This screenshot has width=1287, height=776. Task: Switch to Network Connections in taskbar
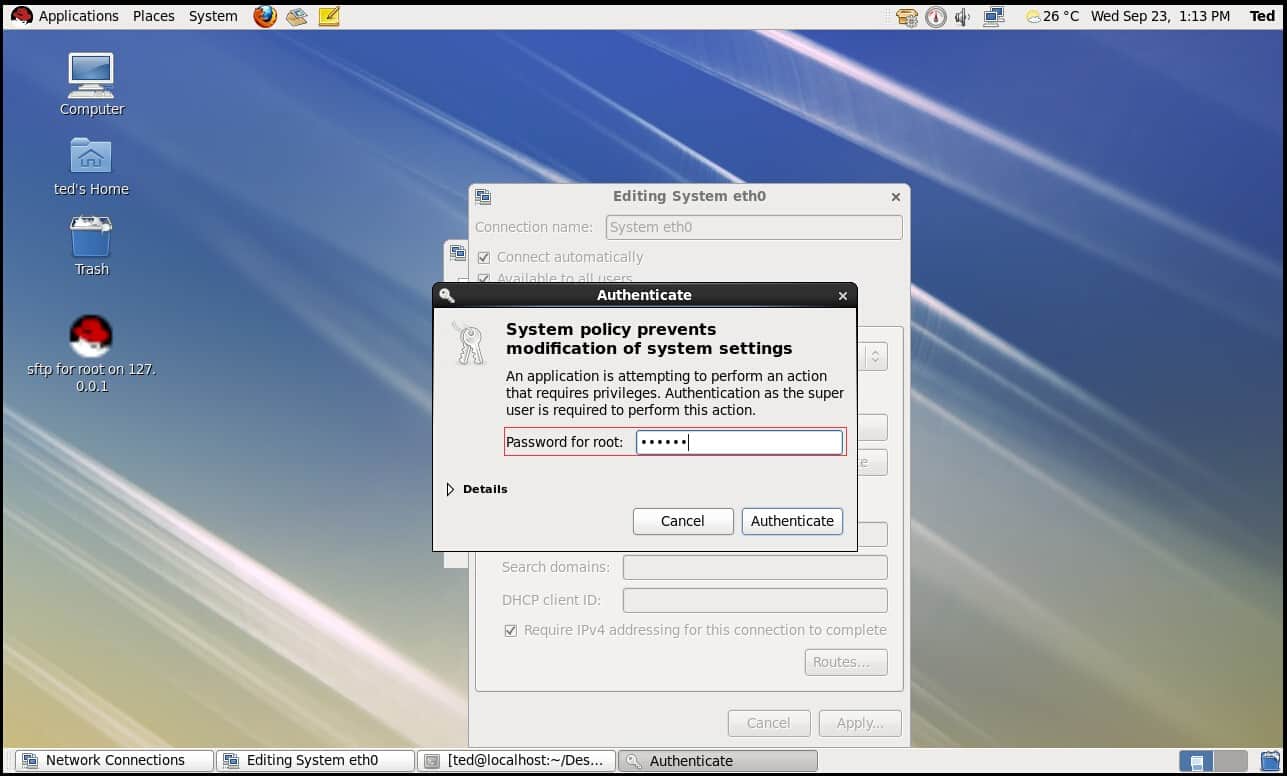(113, 760)
